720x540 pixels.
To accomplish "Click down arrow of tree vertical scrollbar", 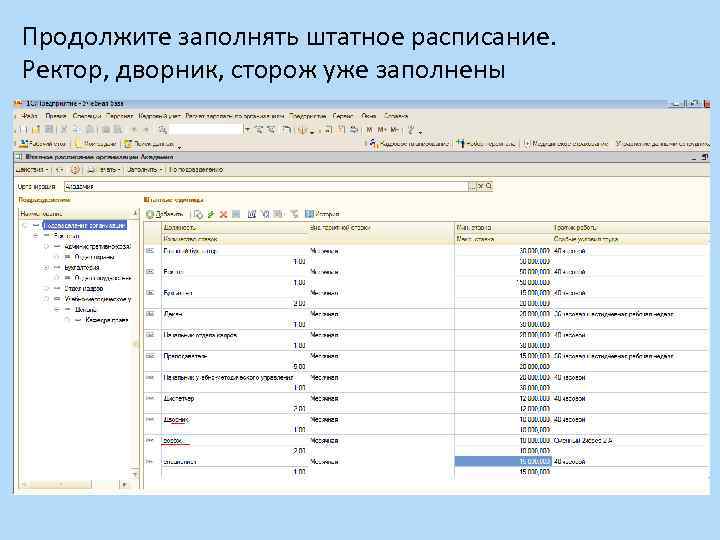I will click(135, 474).
